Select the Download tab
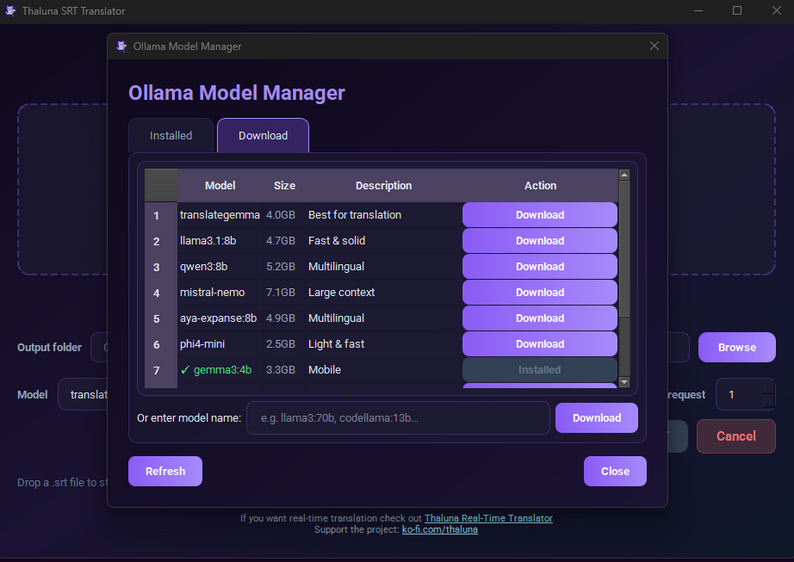This screenshot has width=794, height=562. 263,135
